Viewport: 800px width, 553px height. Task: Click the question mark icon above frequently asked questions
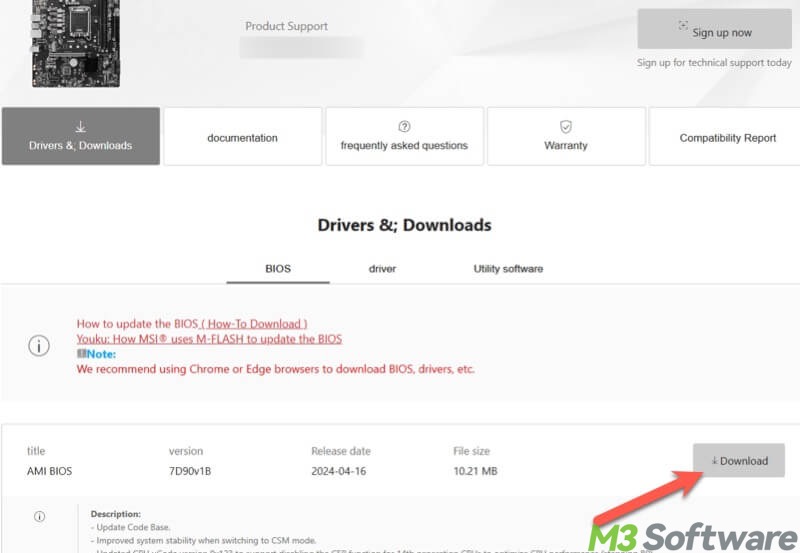[x=404, y=127]
